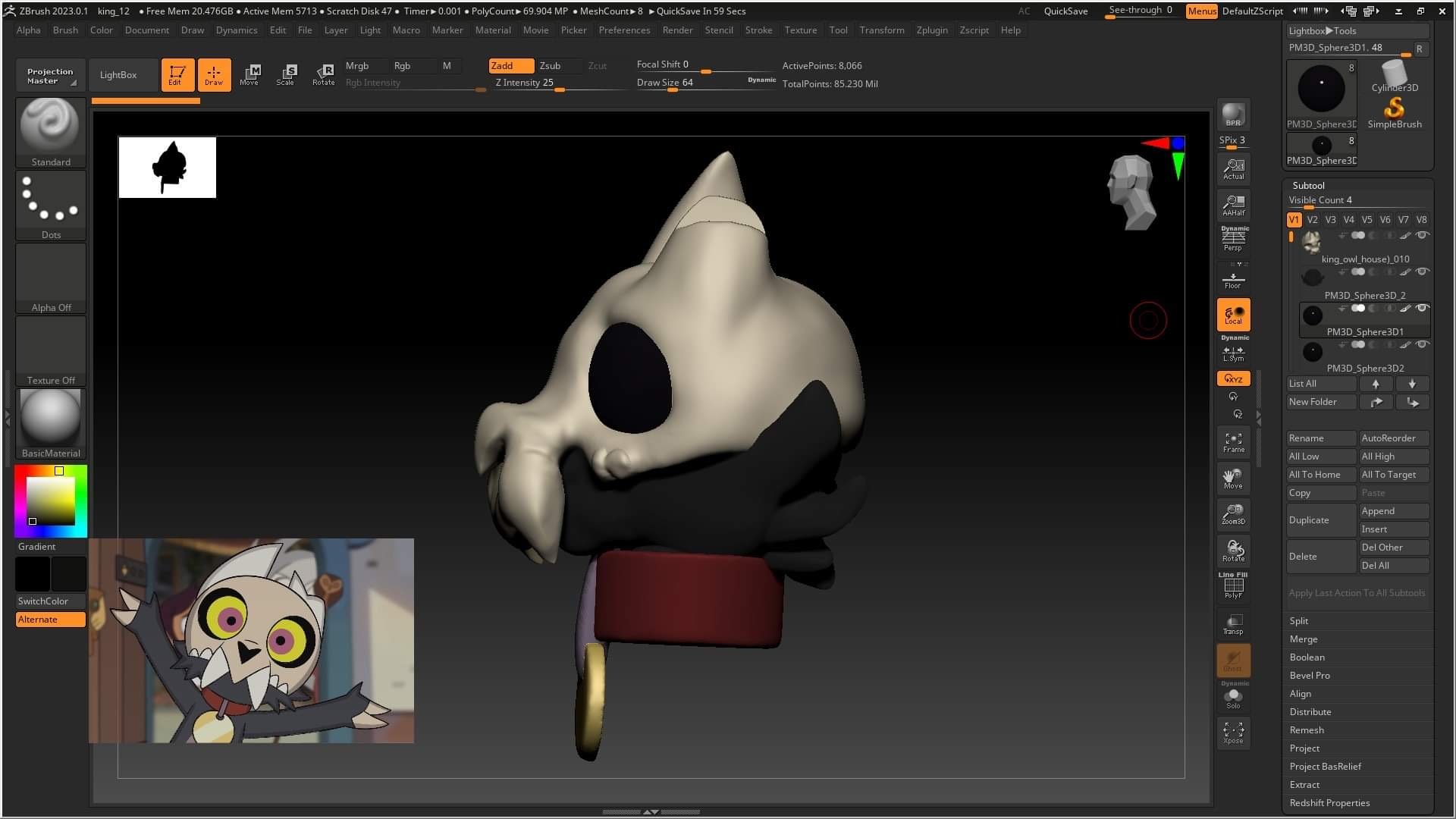The width and height of the screenshot is (1456, 819).
Task: Click the BPR render icon
Action: [x=1233, y=115]
